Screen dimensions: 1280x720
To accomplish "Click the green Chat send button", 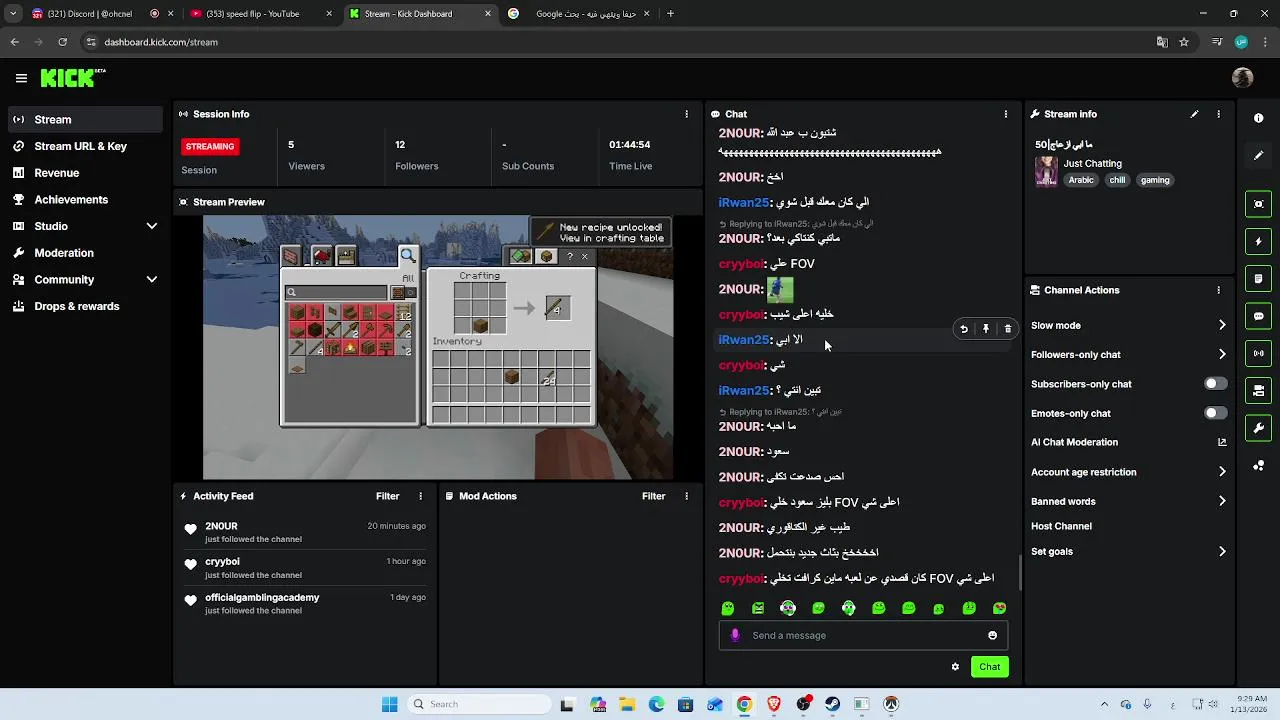I will pyautogui.click(x=989, y=667).
